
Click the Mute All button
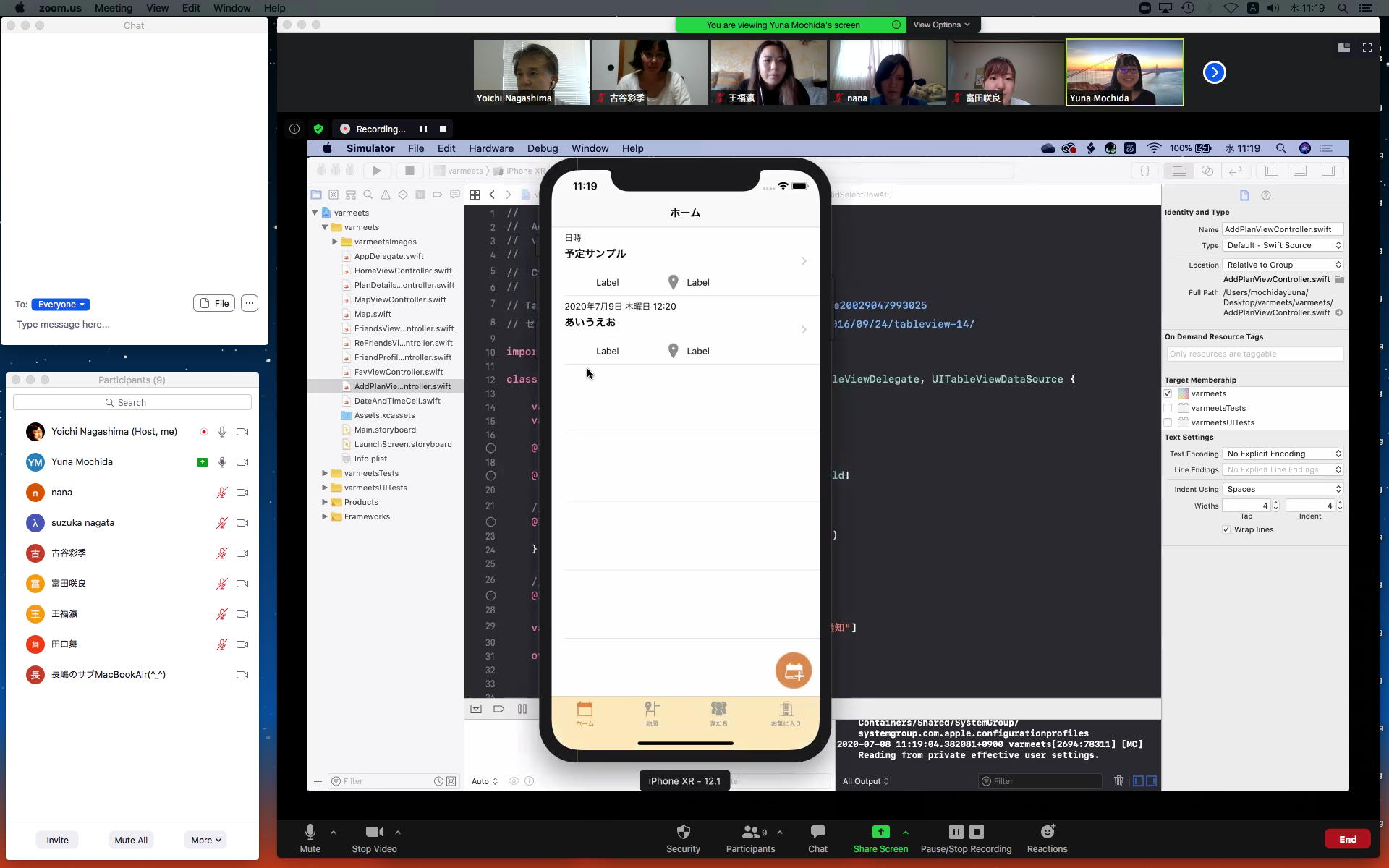click(x=131, y=840)
